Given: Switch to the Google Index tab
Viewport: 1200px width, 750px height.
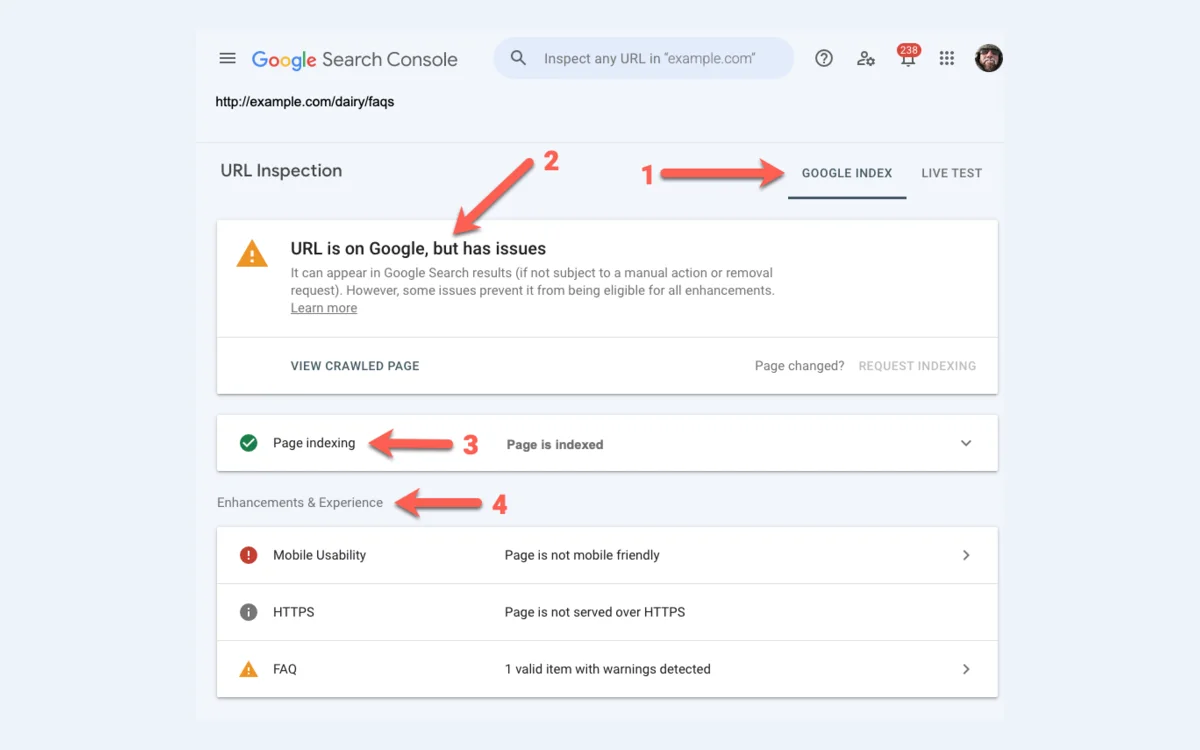Looking at the screenshot, I should click(x=847, y=173).
